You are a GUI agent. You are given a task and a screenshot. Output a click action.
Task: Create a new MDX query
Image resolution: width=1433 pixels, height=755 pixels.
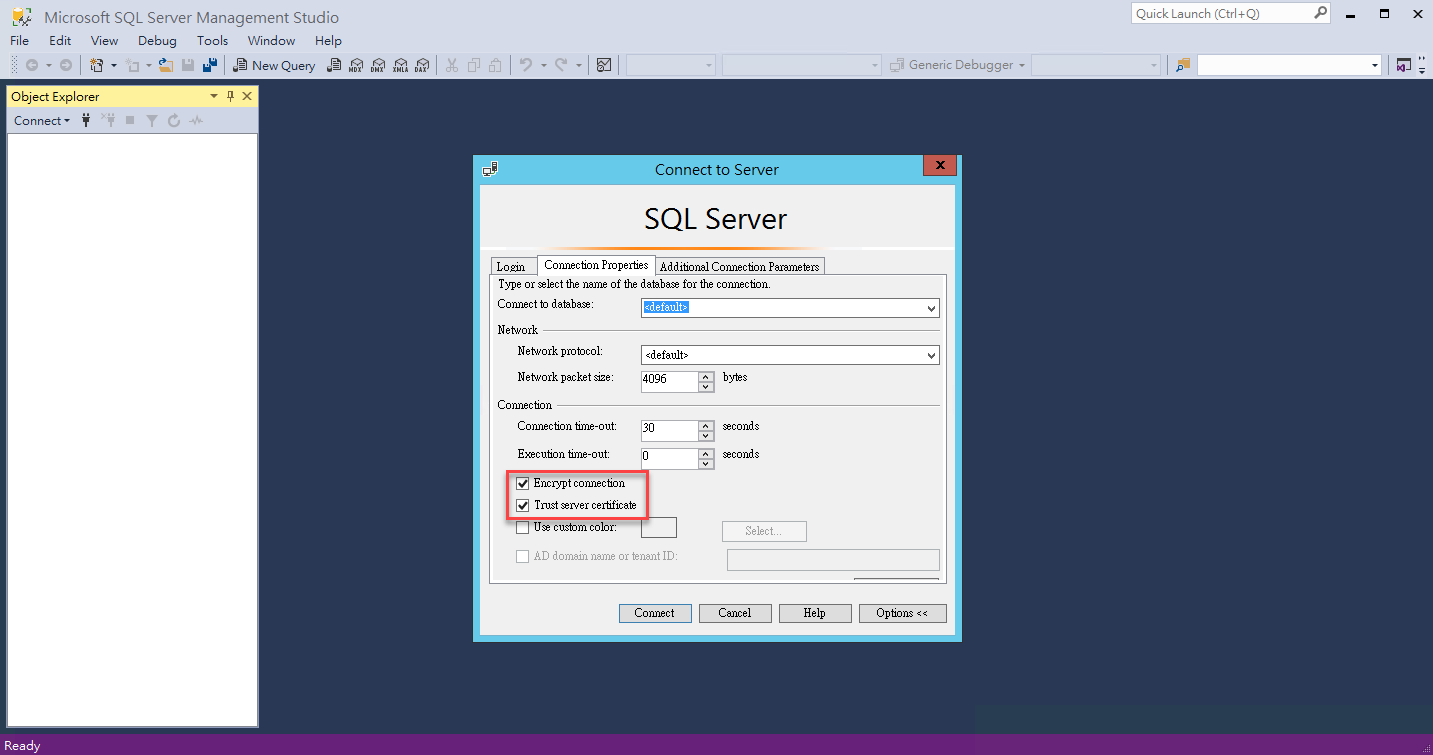(356, 64)
